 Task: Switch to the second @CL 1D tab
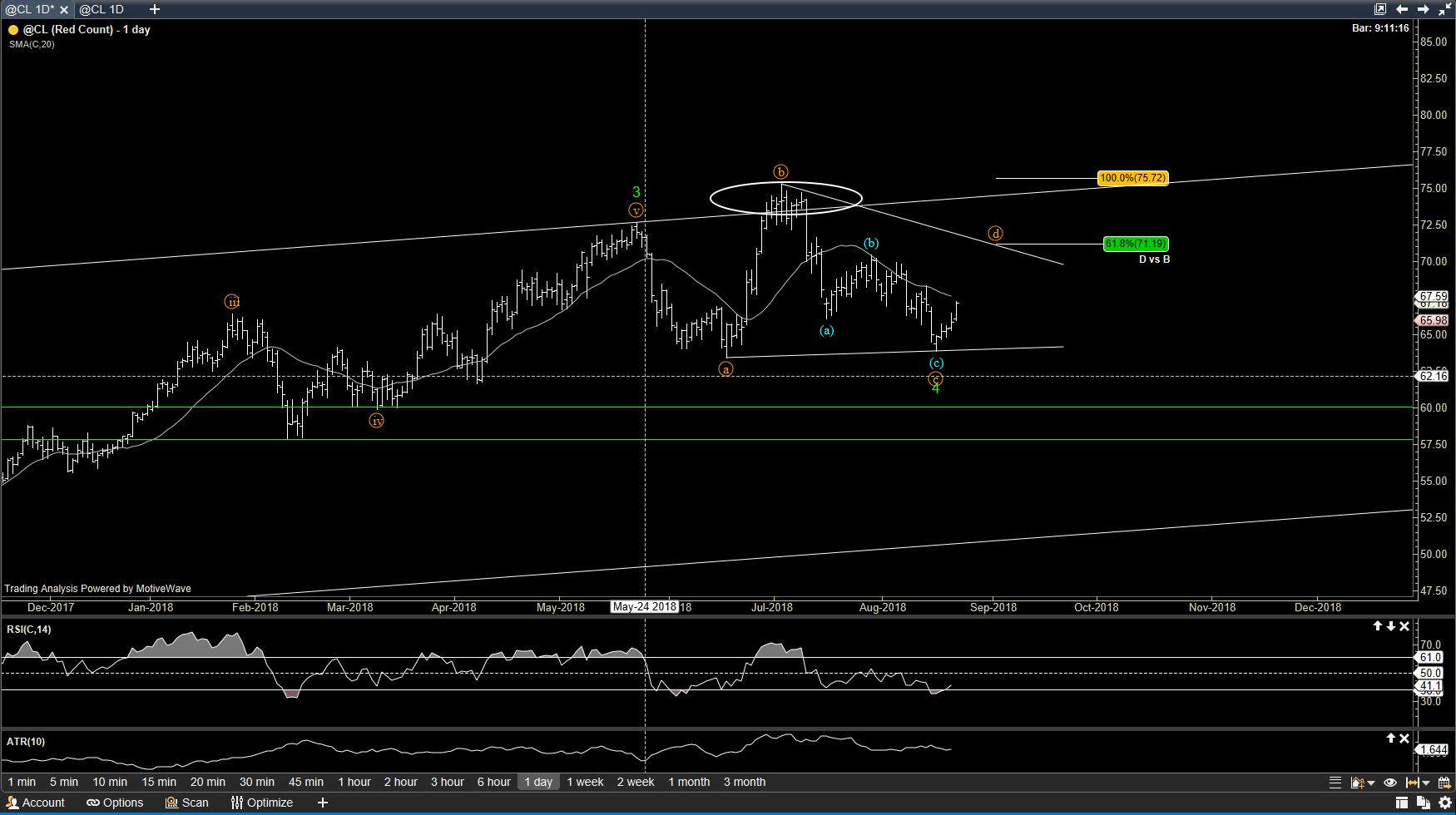[x=102, y=9]
